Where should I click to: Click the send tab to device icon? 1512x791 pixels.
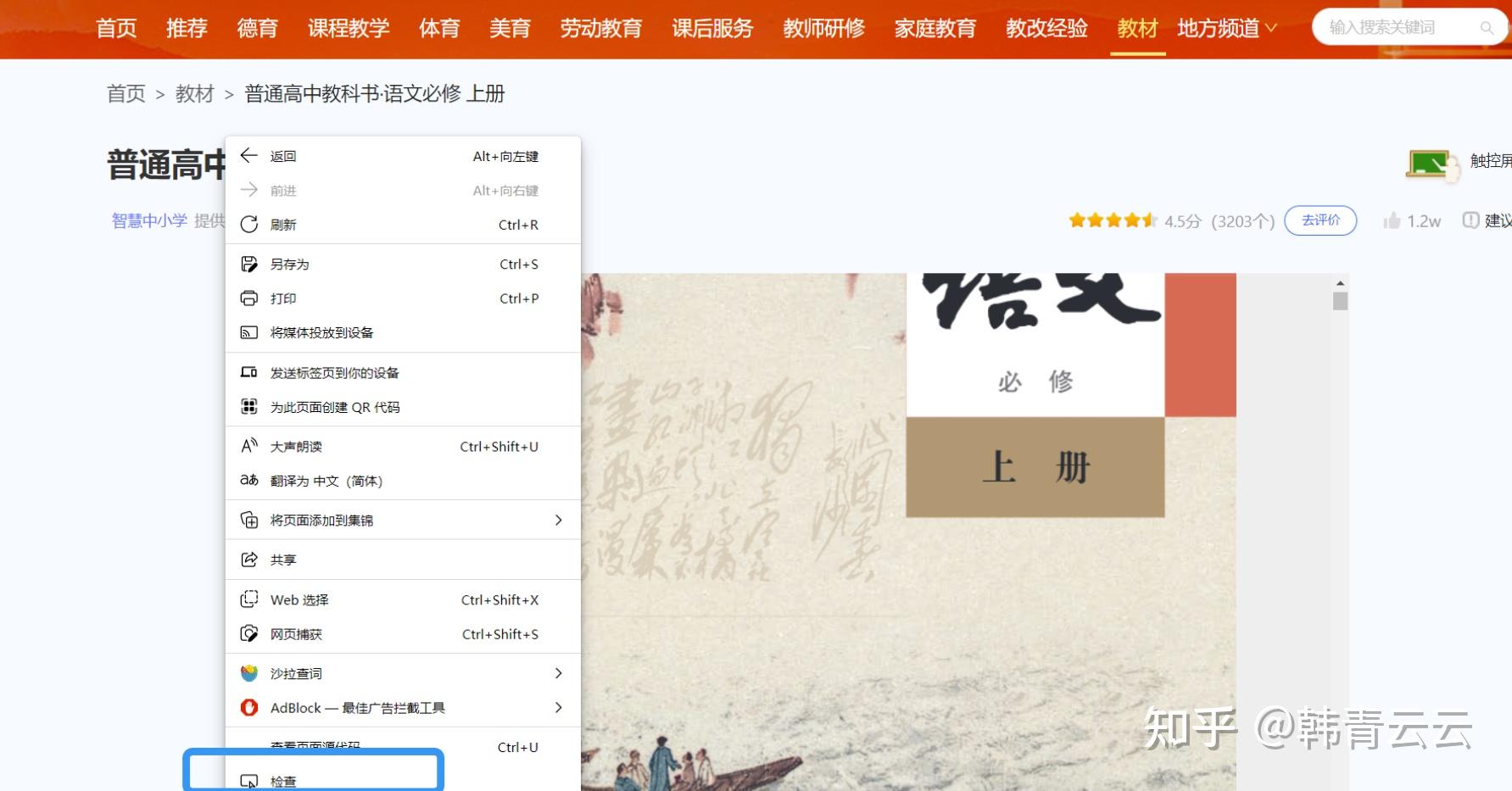(x=248, y=372)
